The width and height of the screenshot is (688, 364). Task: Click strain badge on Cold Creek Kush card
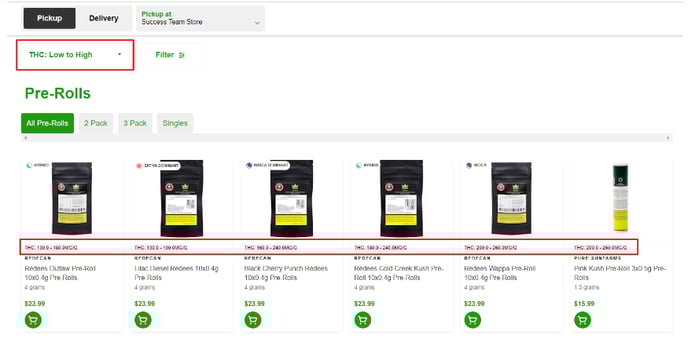click(367, 165)
